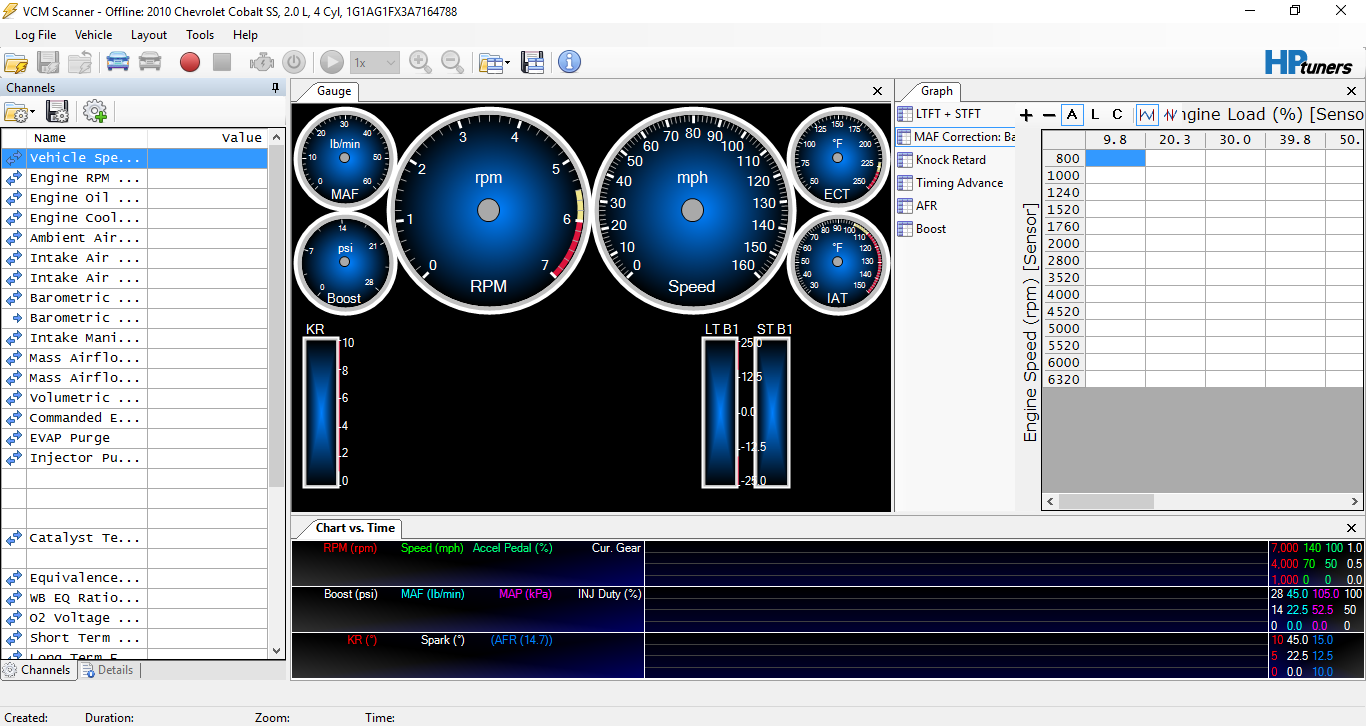Open the Tools menu

pyautogui.click(x=200, y=34)
